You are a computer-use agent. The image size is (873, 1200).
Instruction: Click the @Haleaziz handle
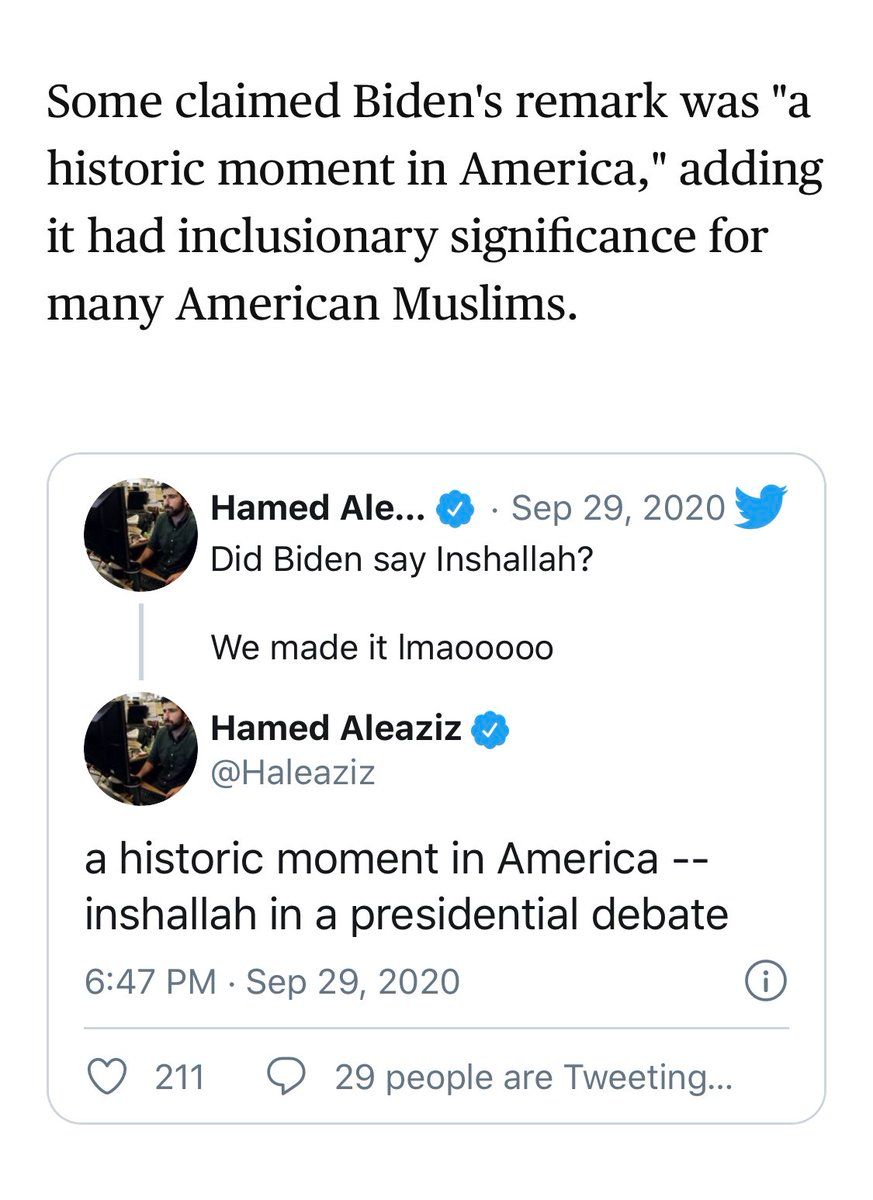[292, 773]
